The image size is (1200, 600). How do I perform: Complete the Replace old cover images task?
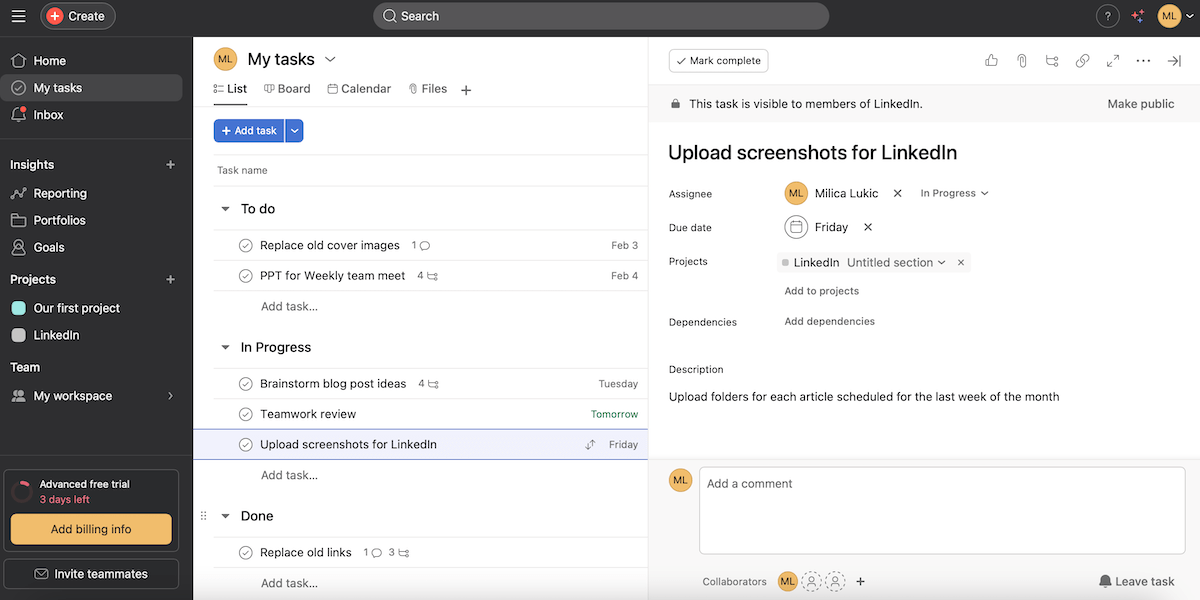(245, 245)
